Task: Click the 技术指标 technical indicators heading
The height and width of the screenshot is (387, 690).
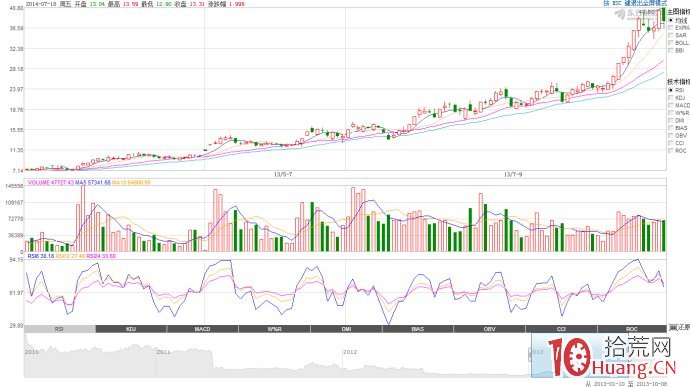Action: click(x=679, y=82)
